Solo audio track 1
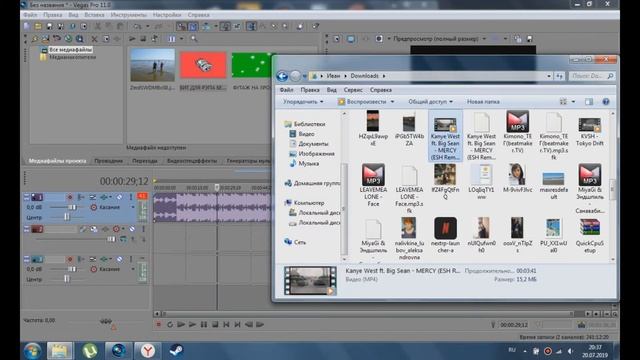 (x=131, y=197)
